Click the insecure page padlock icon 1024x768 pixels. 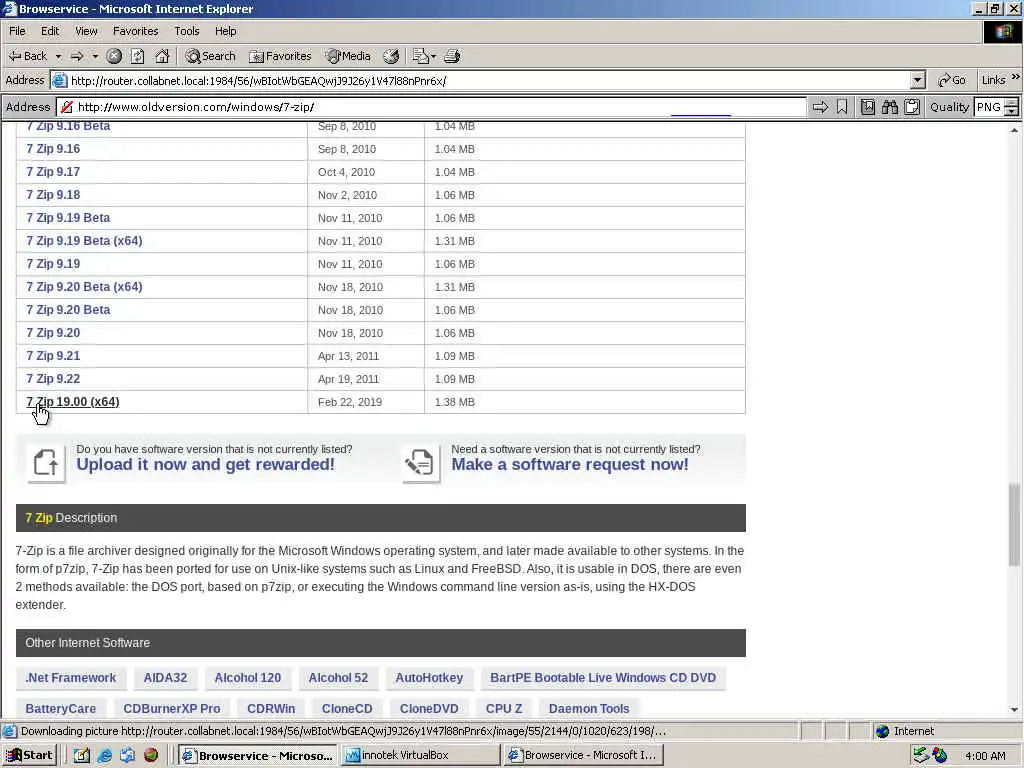pyautogui.click(x=67, y=107)
